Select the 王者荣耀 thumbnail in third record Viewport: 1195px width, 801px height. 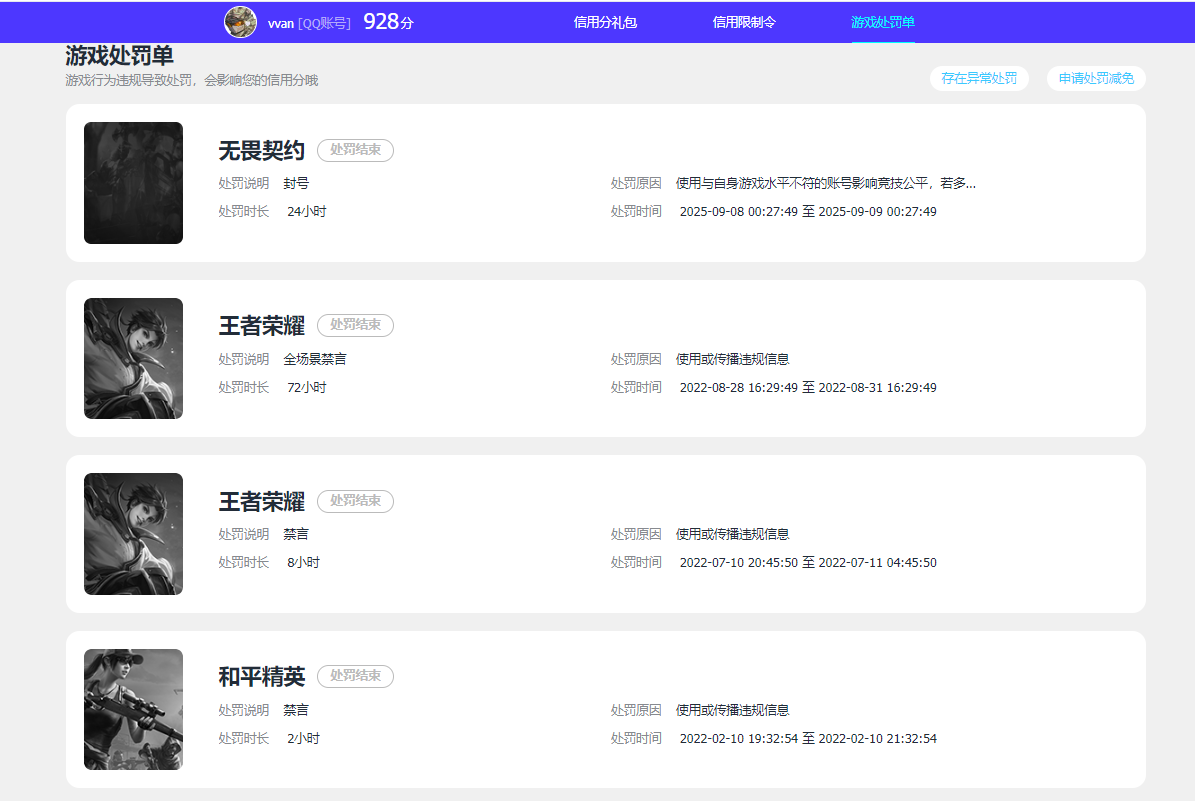pos(133,533)
